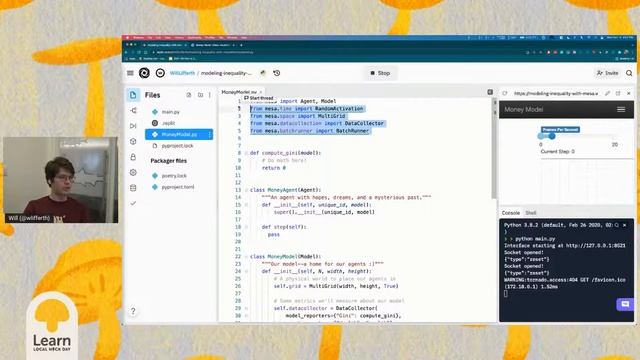Open the Packages cube sidebar icon
The image size is (640, 360).
133,141
